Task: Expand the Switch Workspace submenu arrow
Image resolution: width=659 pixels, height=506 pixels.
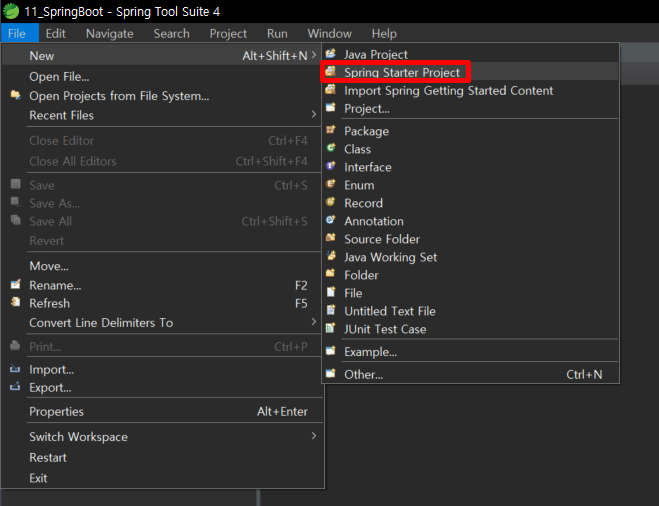Action: (314, 436)
